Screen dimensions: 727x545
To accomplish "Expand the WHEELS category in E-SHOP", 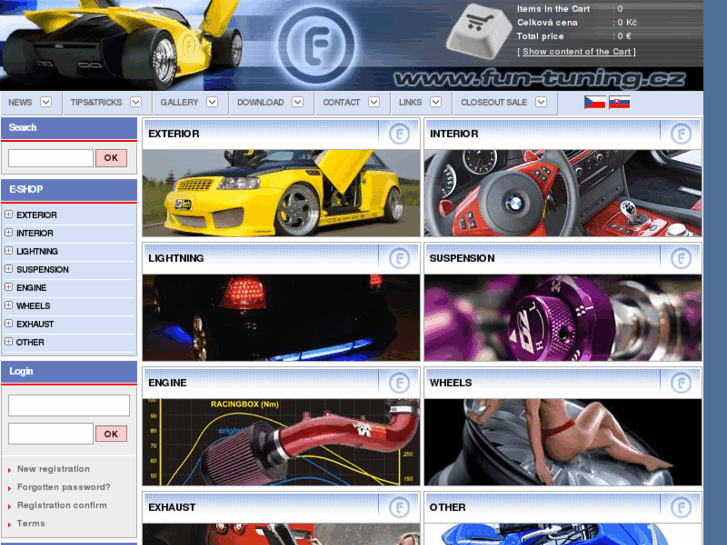I will (x=9, y=305).
